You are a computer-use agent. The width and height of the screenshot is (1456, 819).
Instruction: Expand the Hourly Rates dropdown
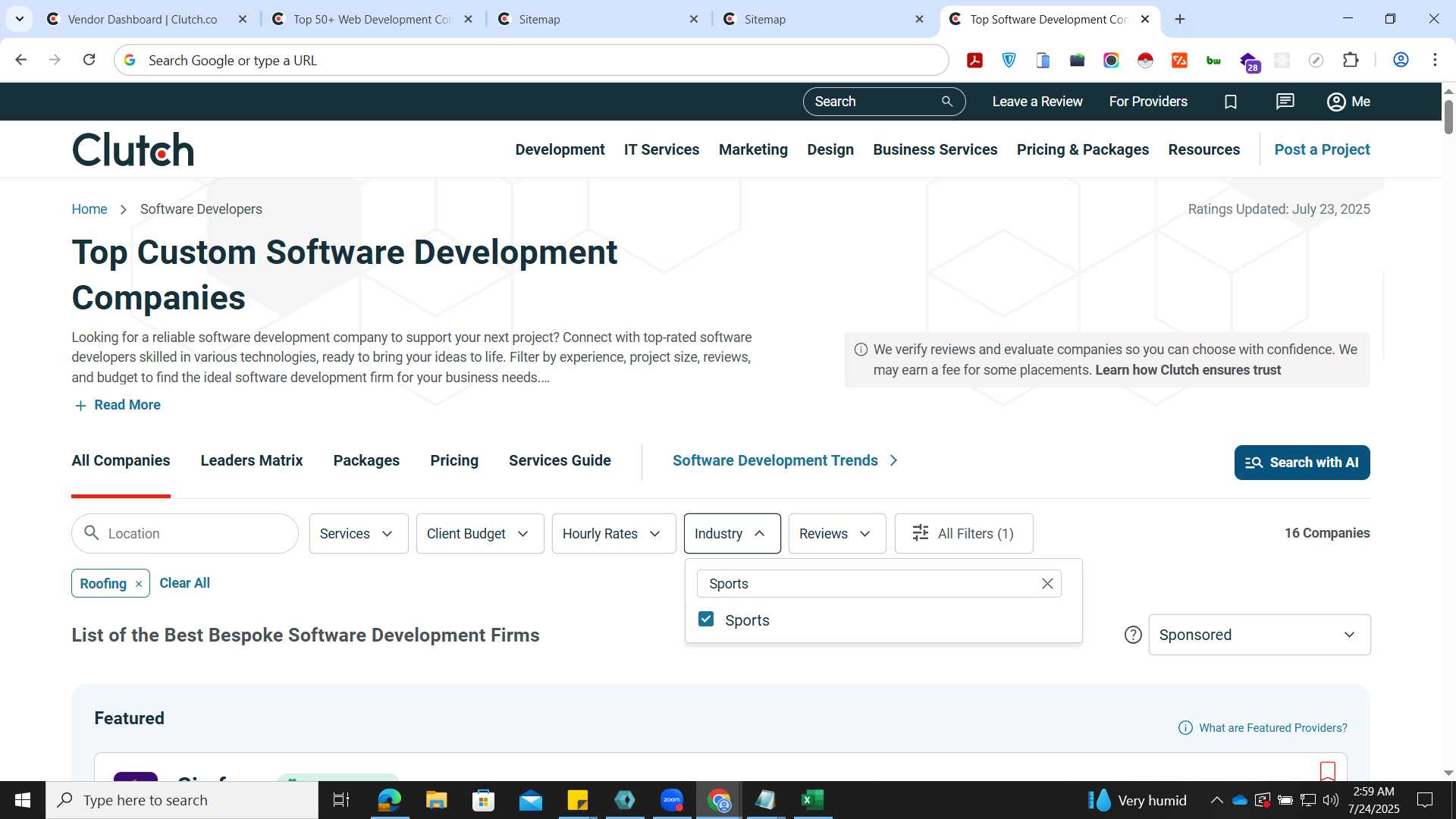[x=613, y=533]
